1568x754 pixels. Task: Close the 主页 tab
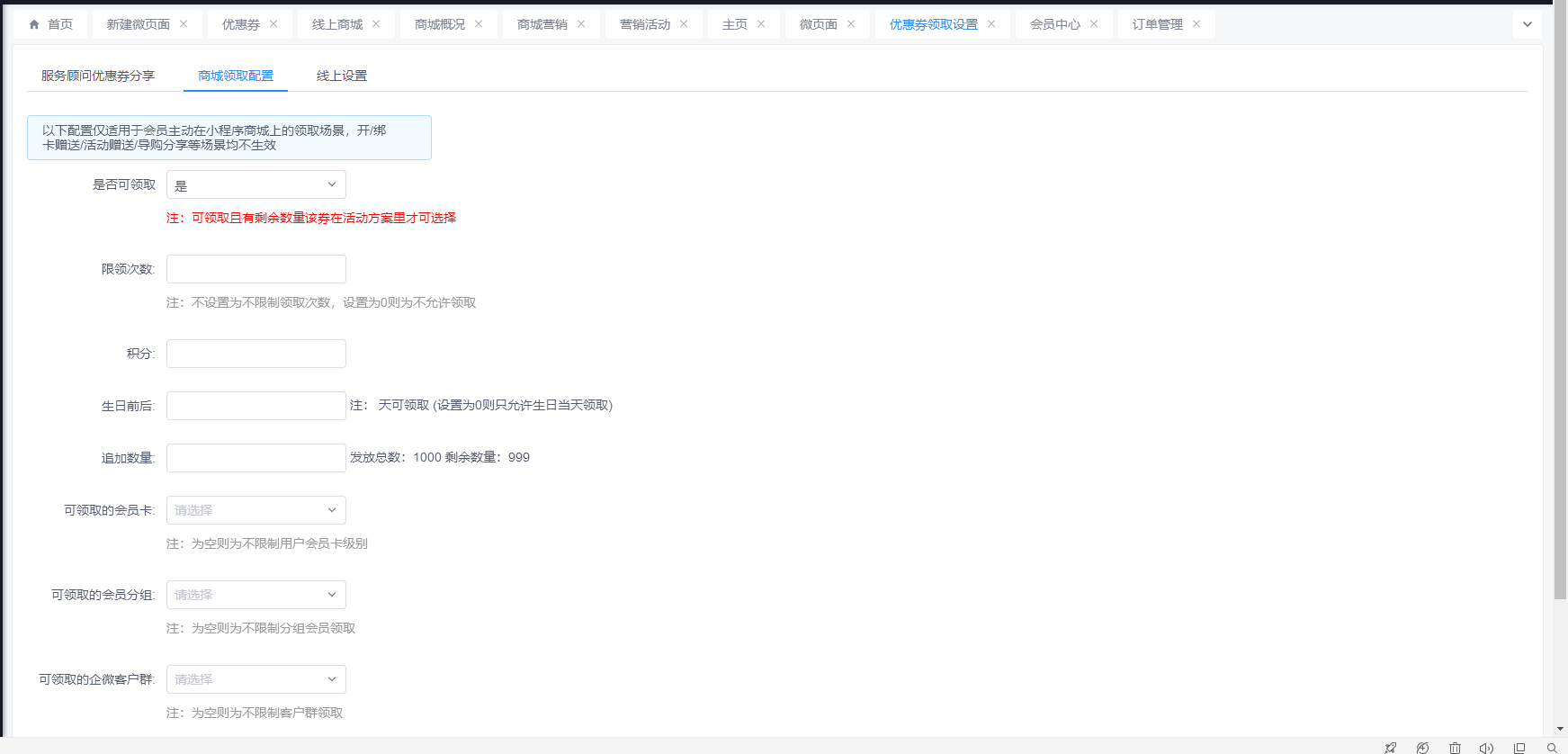761,24
